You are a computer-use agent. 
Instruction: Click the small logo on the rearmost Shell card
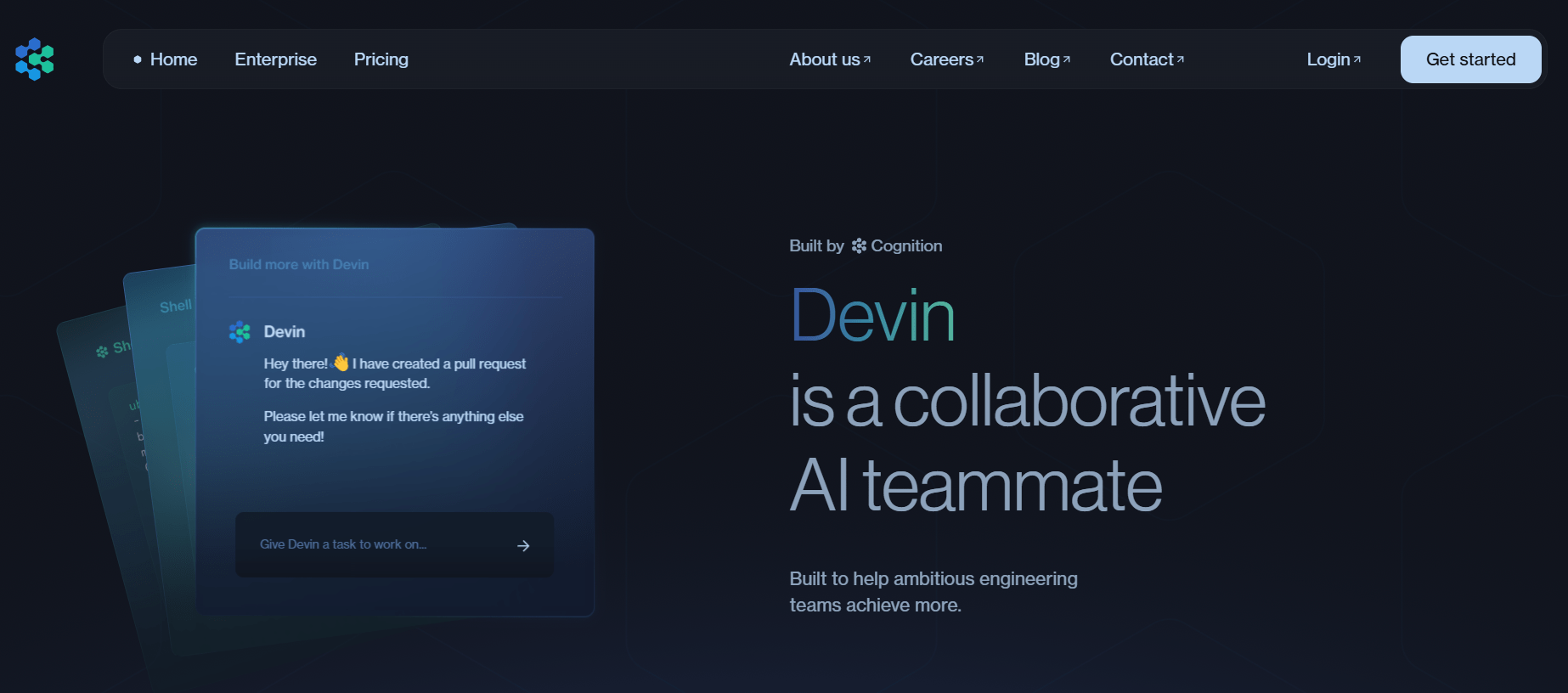coord(102,352)
